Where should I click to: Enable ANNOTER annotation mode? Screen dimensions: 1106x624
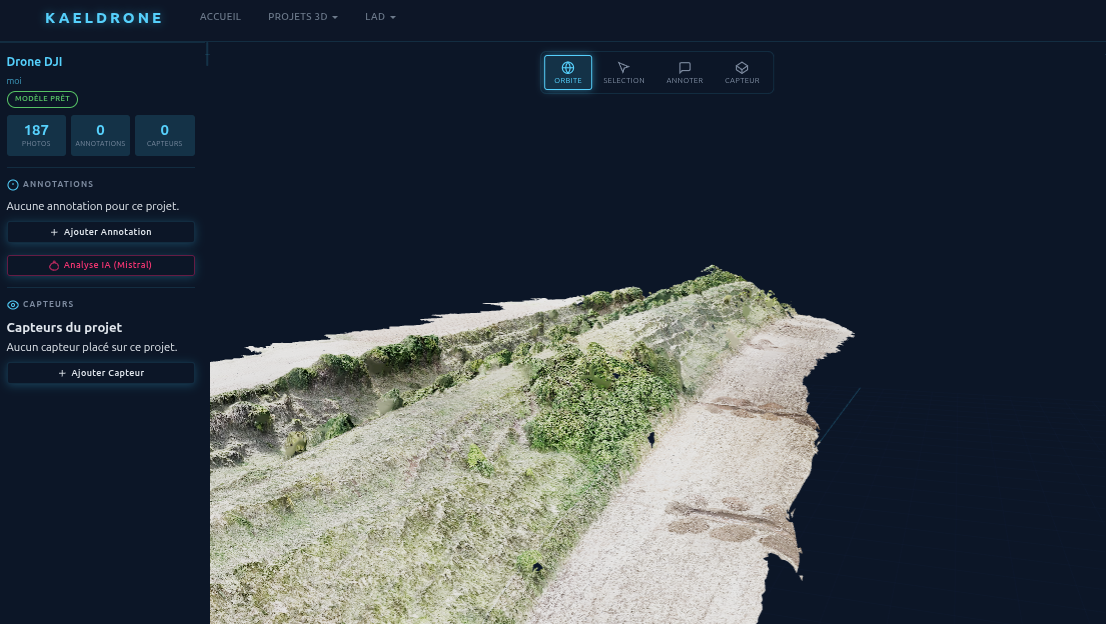point(684,72)
